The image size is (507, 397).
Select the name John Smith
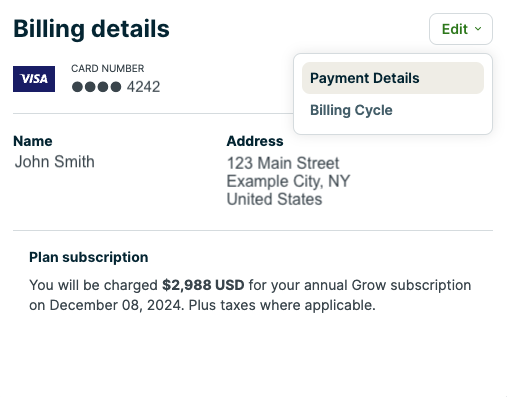(55, 162)
